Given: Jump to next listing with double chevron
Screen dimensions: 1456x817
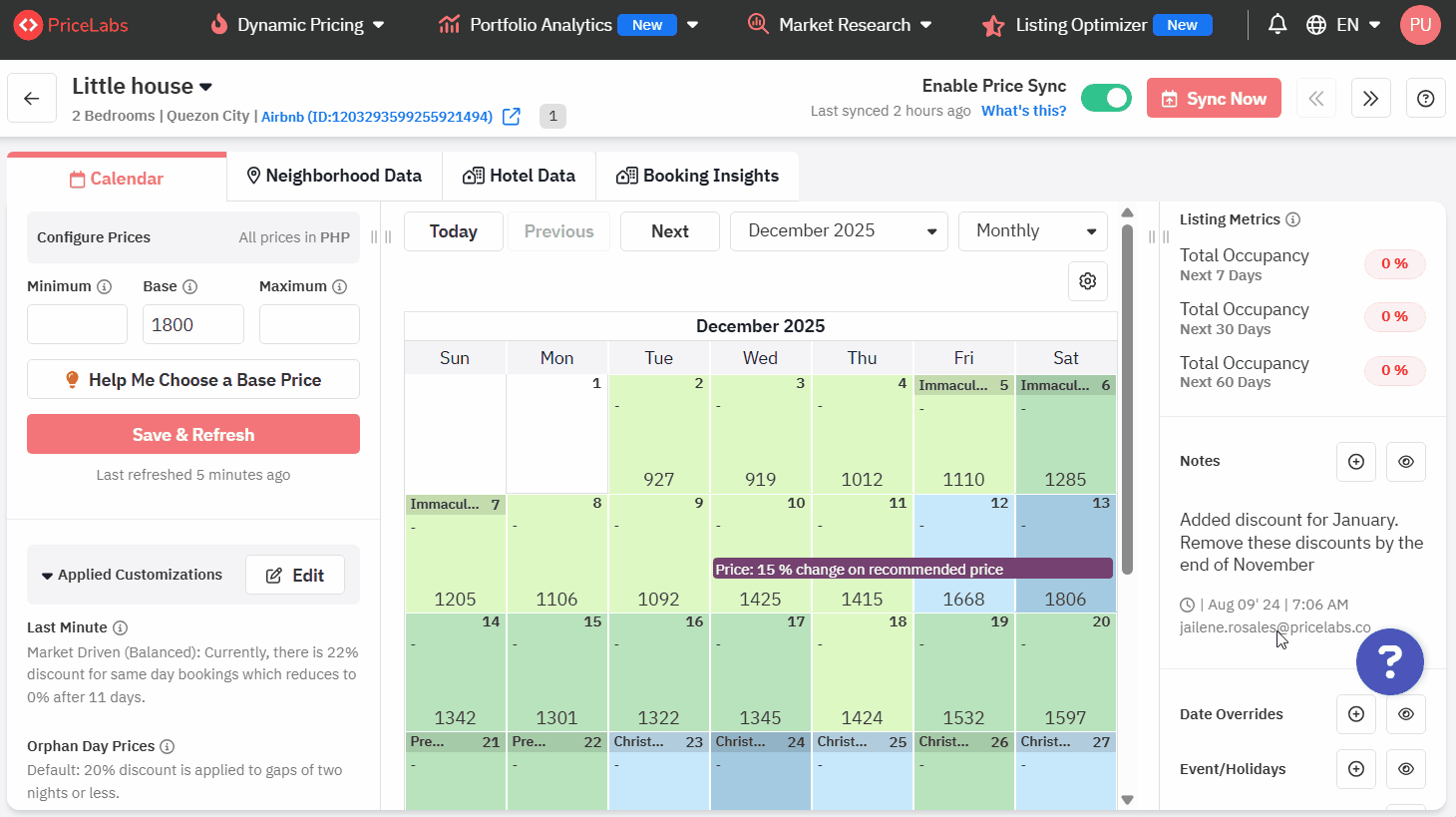Looking at the screenshot, I should pyautogui.click(x=1370, y=98).
